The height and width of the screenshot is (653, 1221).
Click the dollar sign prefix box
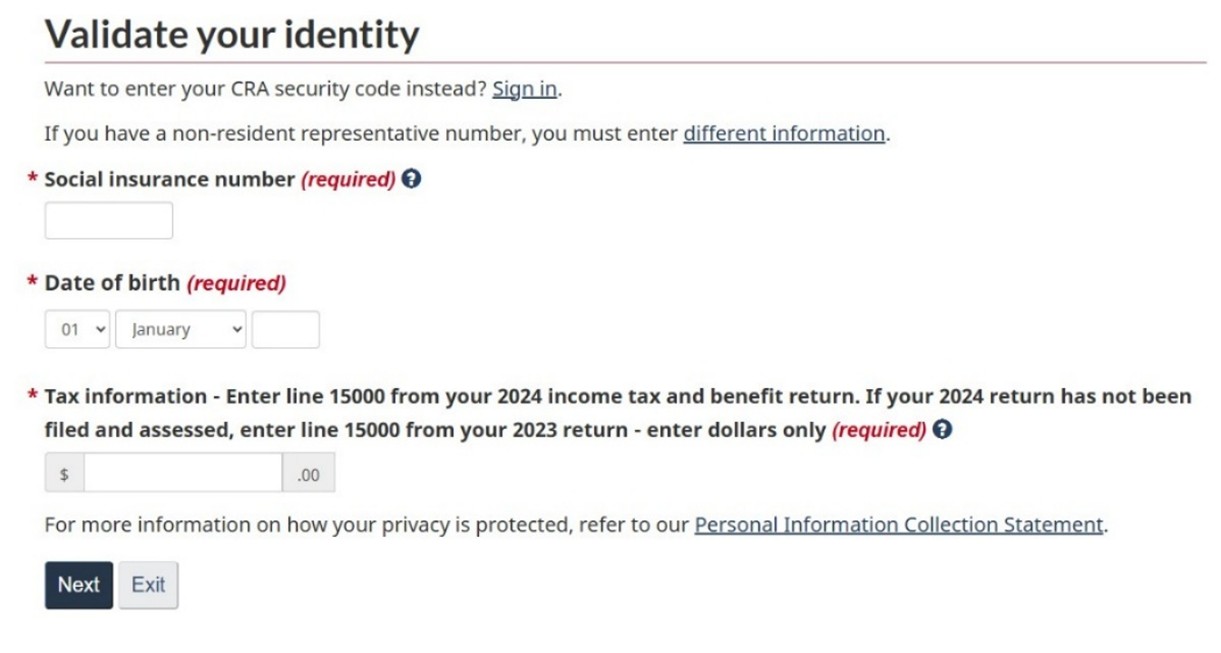pyautogui.click(x=65, y=473)
